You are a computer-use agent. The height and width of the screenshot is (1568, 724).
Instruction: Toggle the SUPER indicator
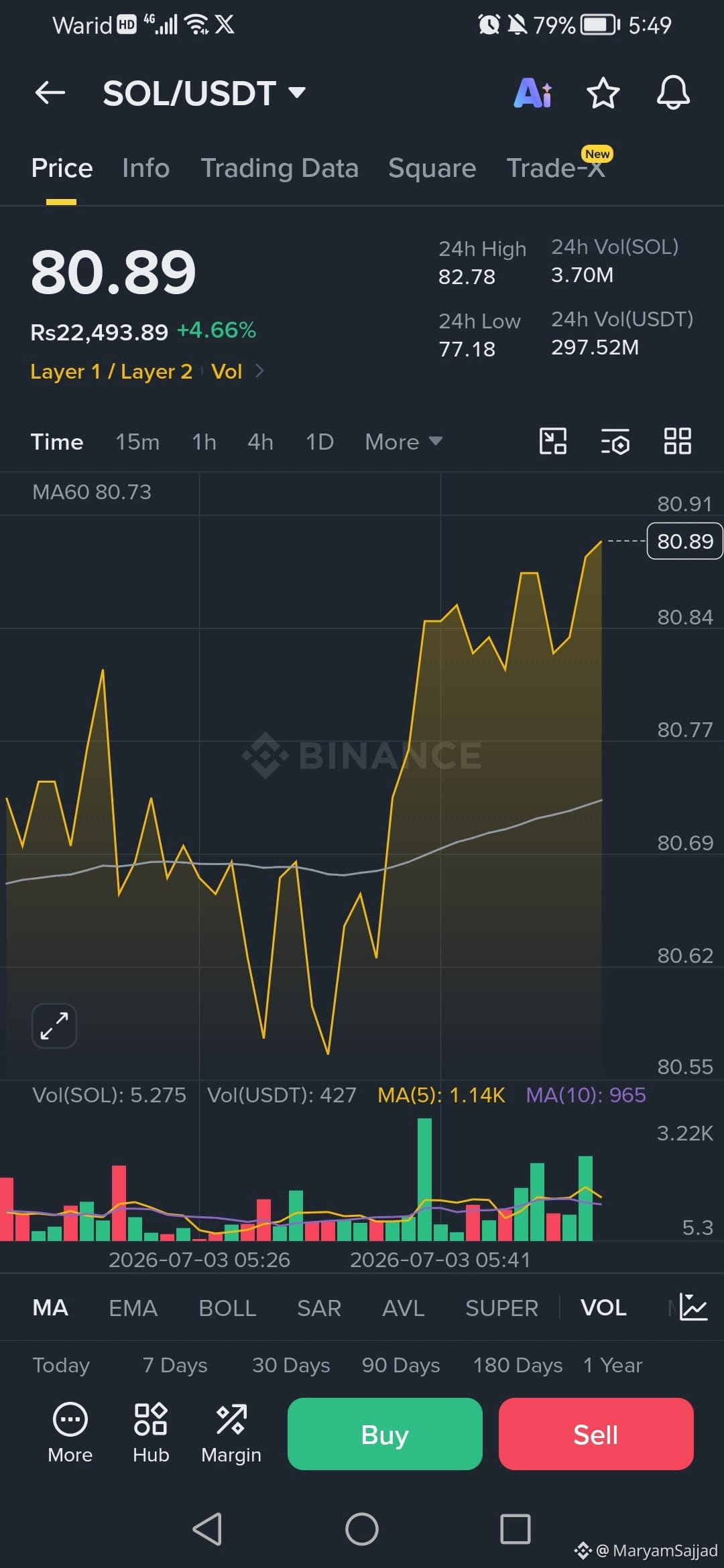point(502,1308)
